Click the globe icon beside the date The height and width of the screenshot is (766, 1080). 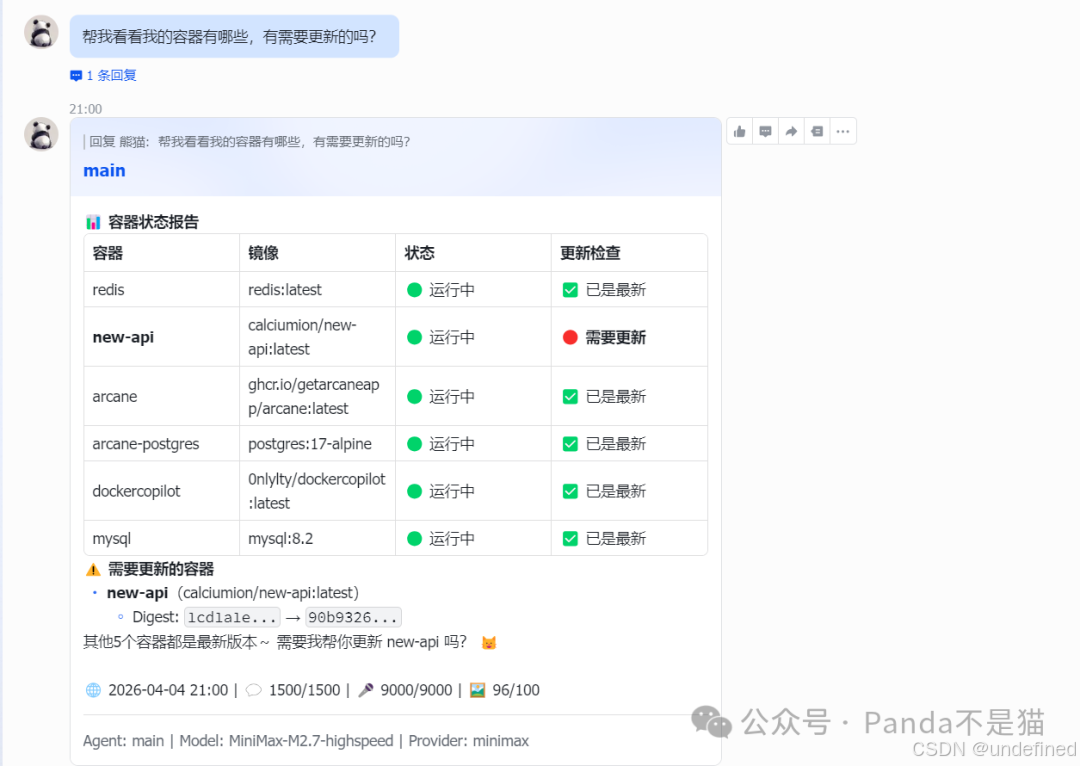(93, 690)
